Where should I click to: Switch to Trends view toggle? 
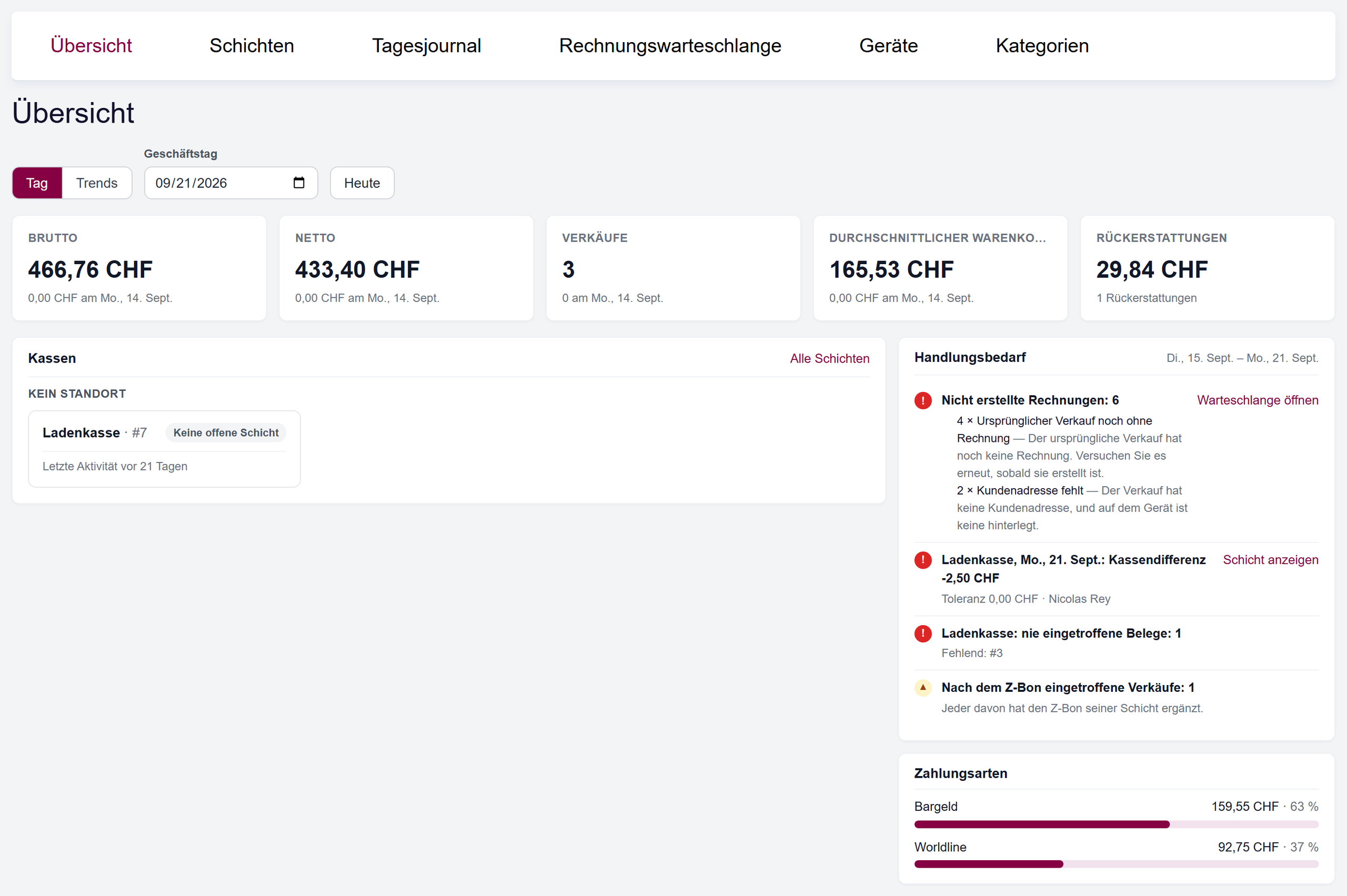97,183
